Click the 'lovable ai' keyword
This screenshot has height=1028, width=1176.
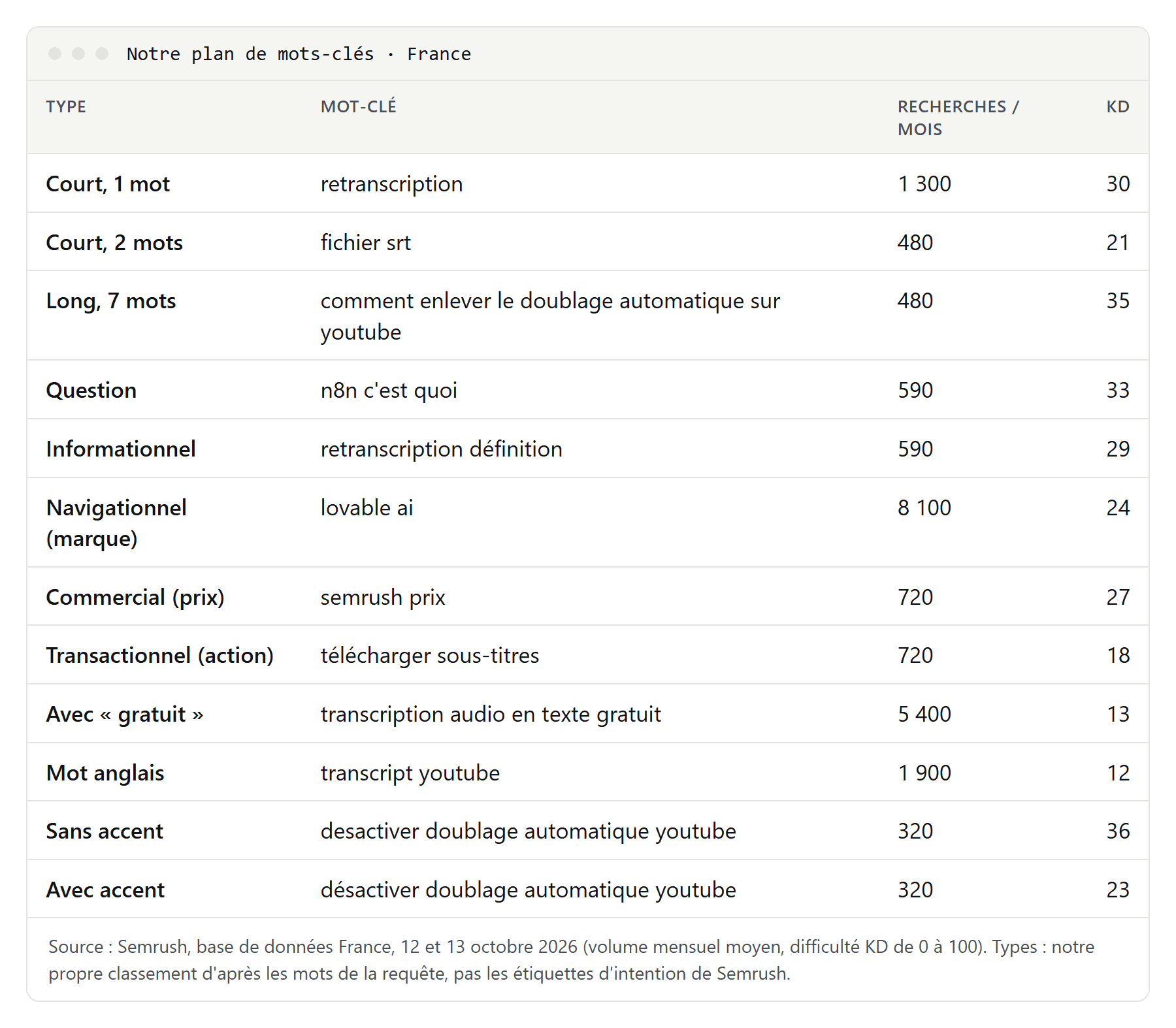click(367, 507)
